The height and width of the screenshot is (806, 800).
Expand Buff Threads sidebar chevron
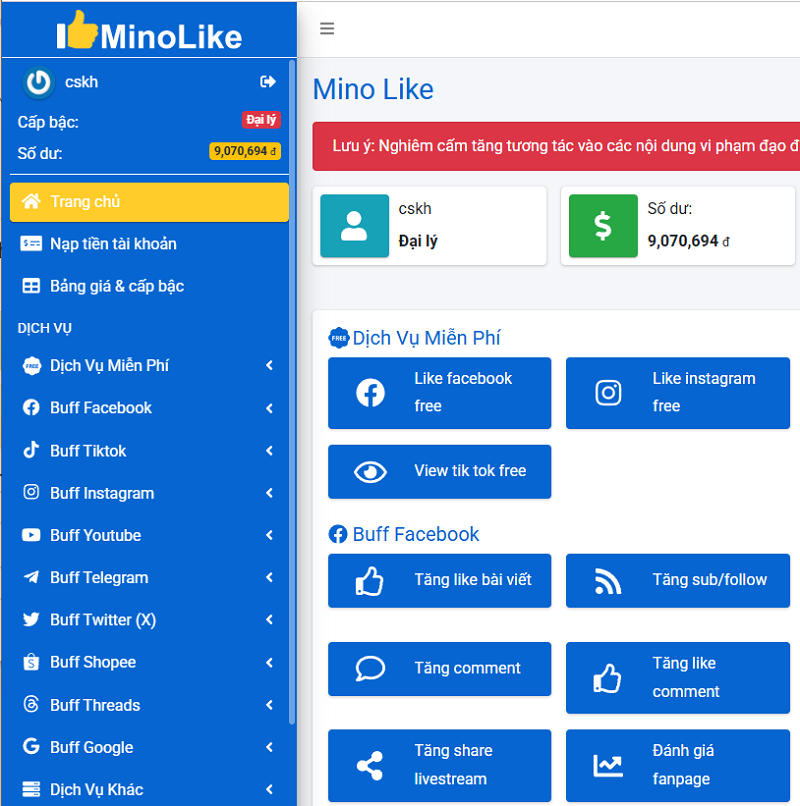[269, 705]
